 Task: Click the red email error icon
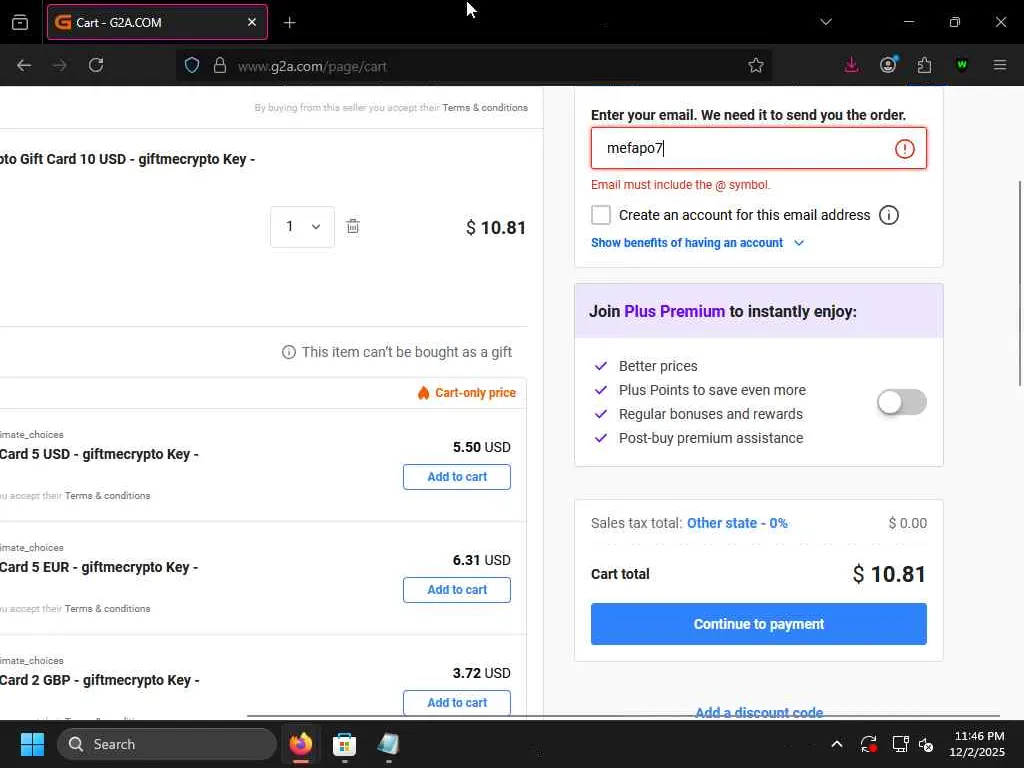pyautogui.click(x=904, y=149)
